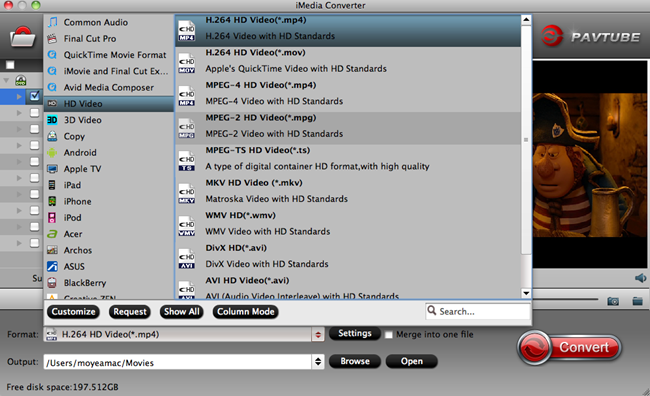The image size is (650, 396).
Task: Select the HD Video category
Action: 109,104
